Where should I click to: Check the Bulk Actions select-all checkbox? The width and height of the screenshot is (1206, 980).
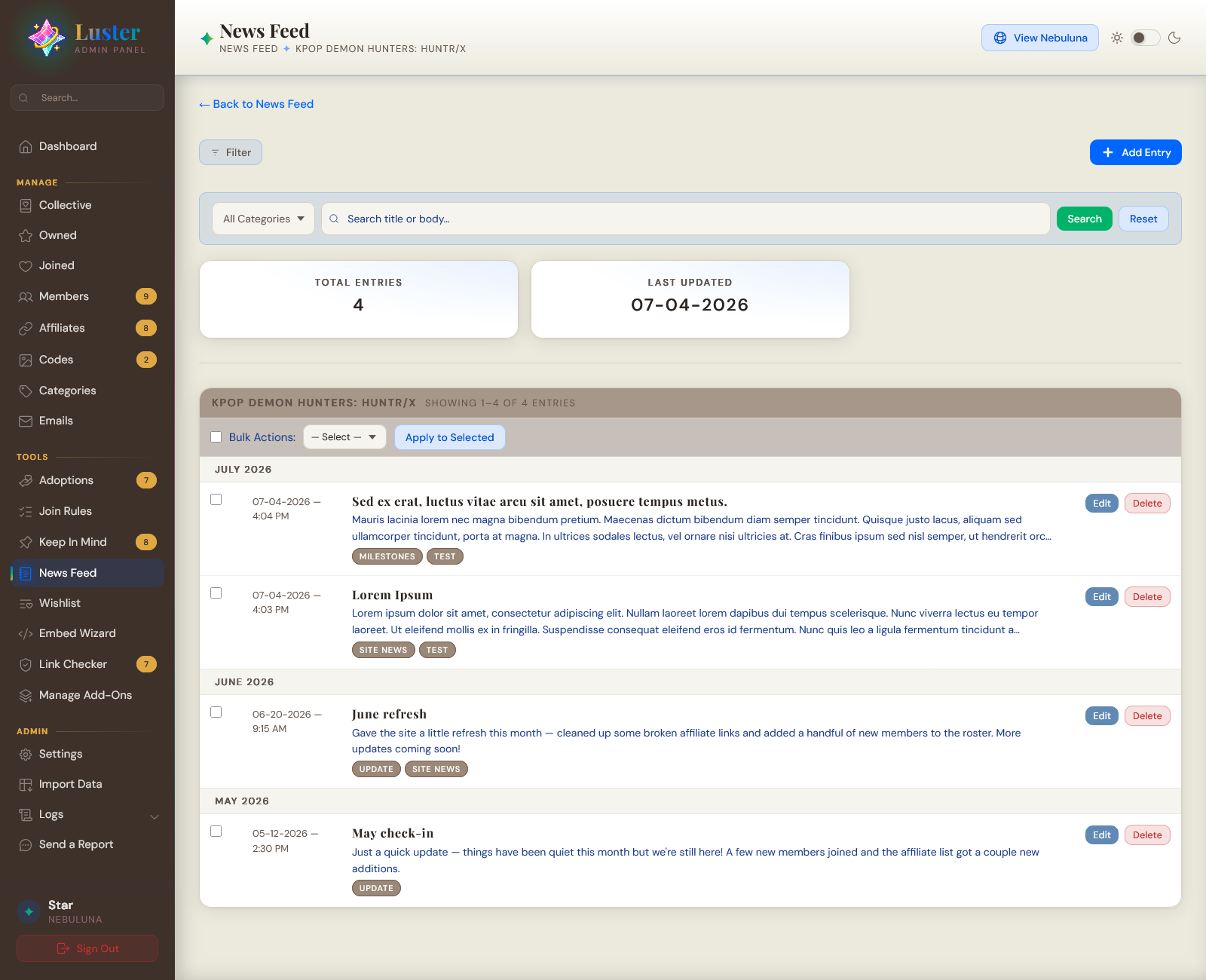(x=216, y=437)
